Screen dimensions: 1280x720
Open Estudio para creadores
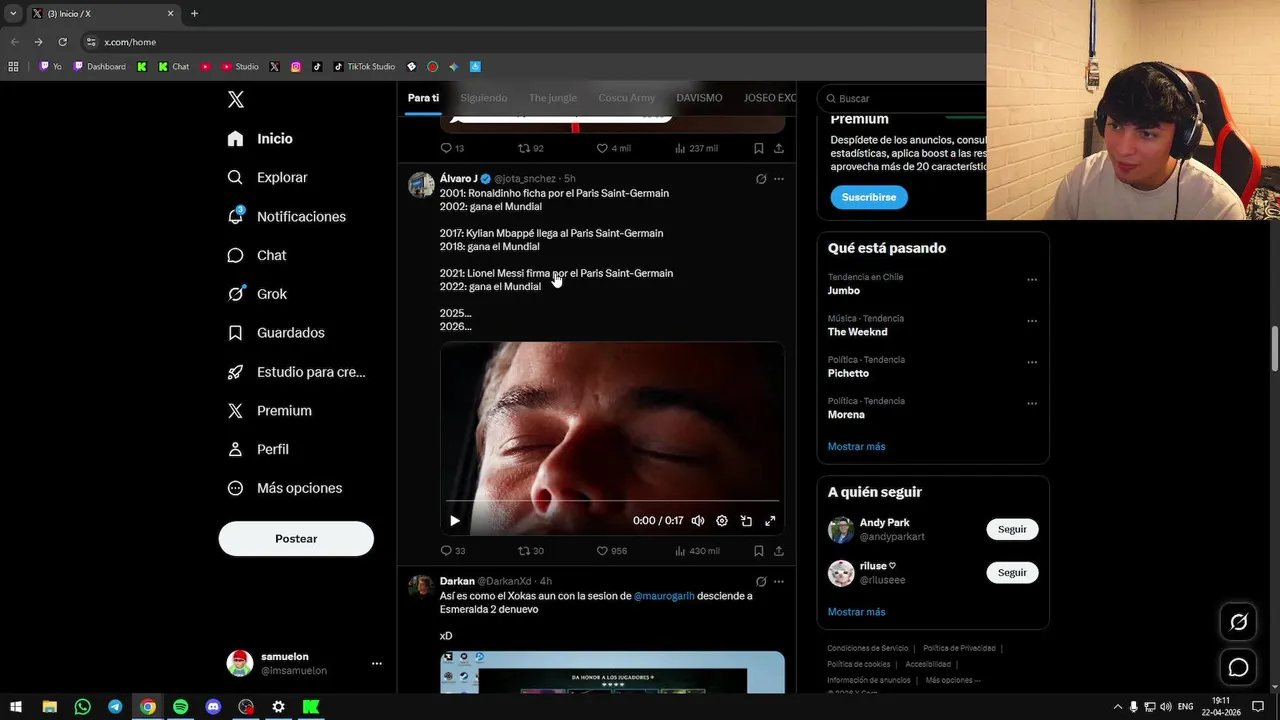pyautogui.click(x=296, y=372)
